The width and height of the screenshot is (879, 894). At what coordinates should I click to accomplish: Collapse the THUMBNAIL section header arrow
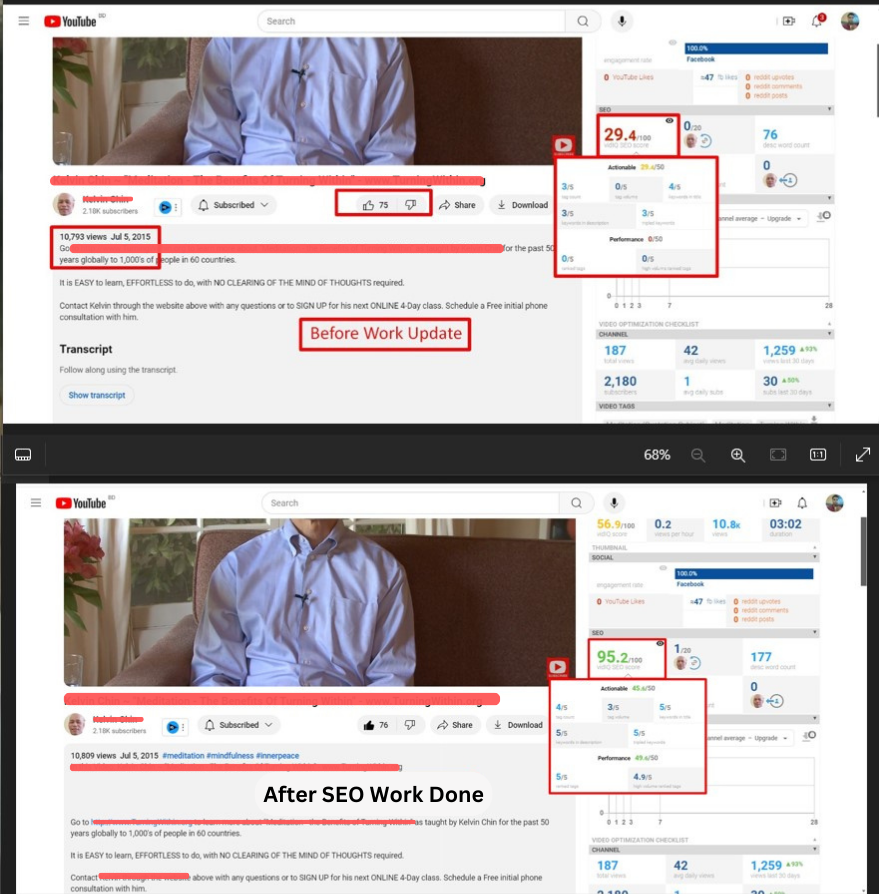(829, 547)
